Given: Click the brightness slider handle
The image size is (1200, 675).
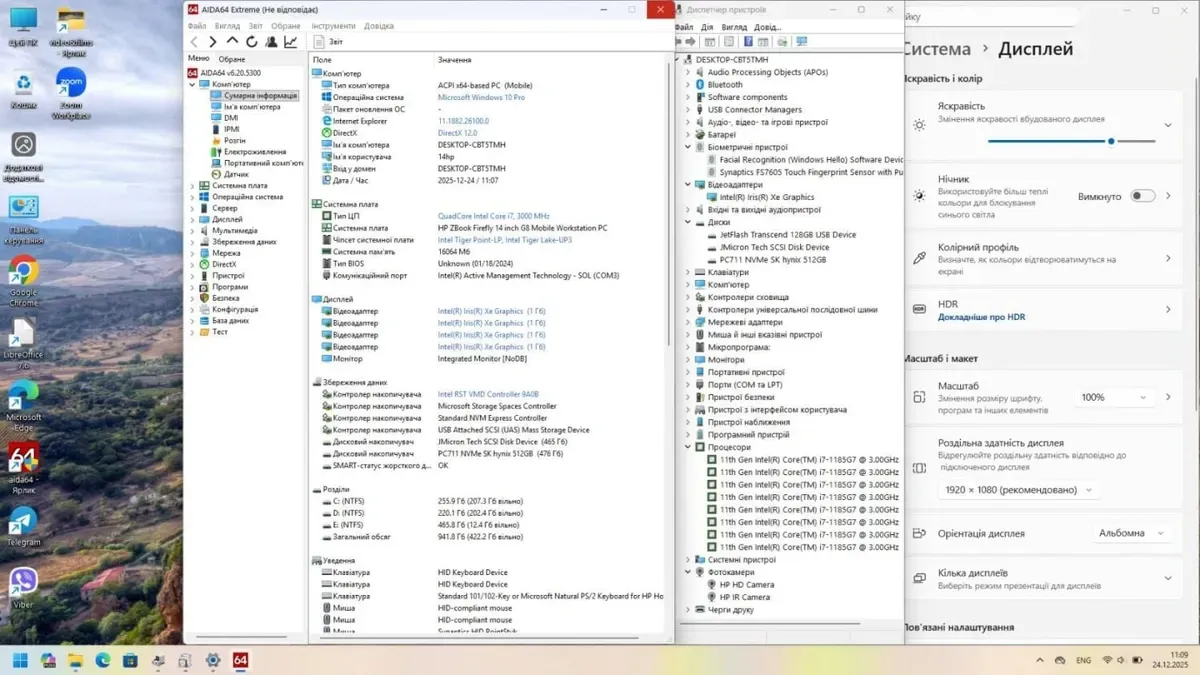Looking at the screenshot, I should click(x=1111, y=141).
